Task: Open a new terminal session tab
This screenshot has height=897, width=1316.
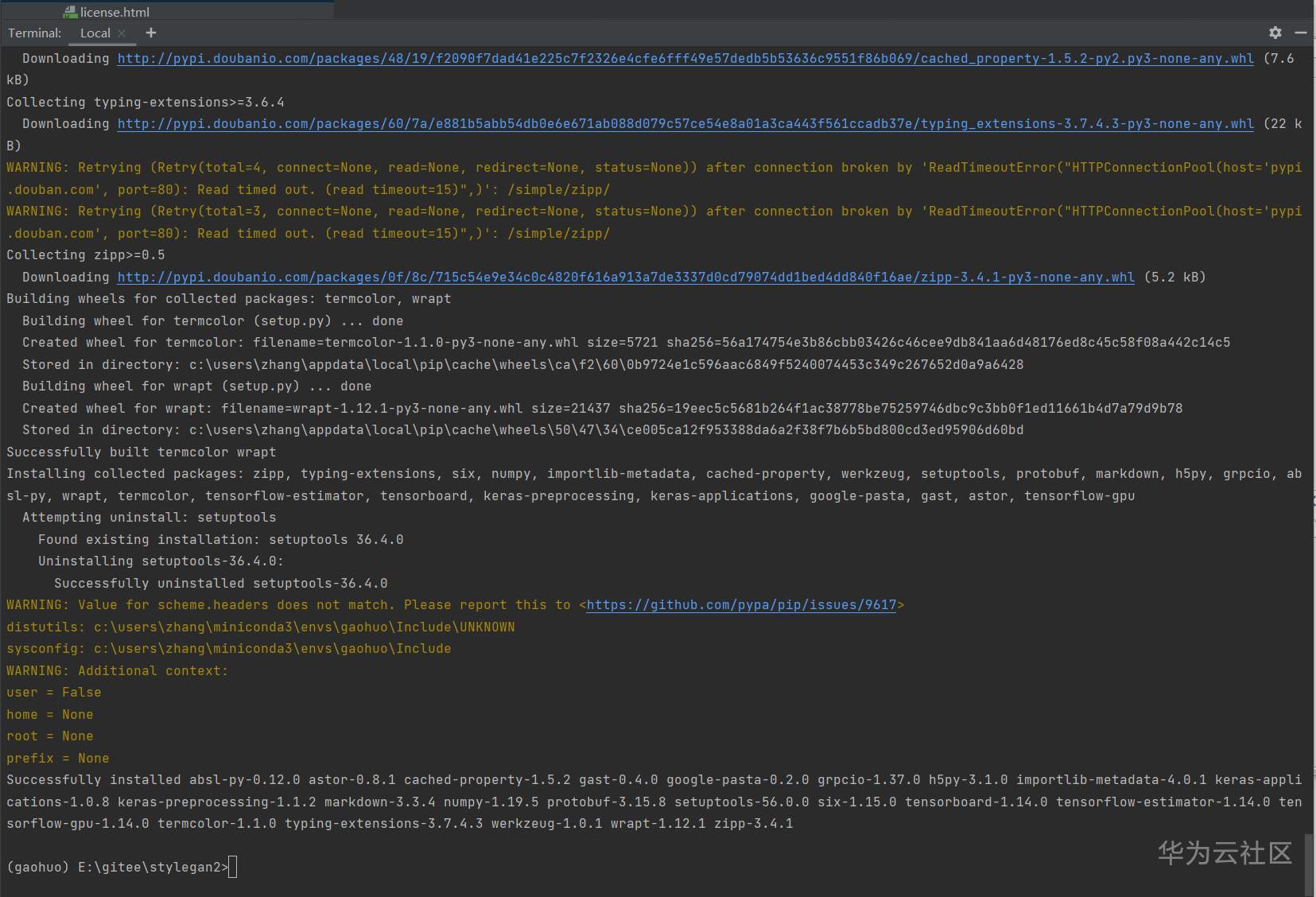Action: click(151, 33)
